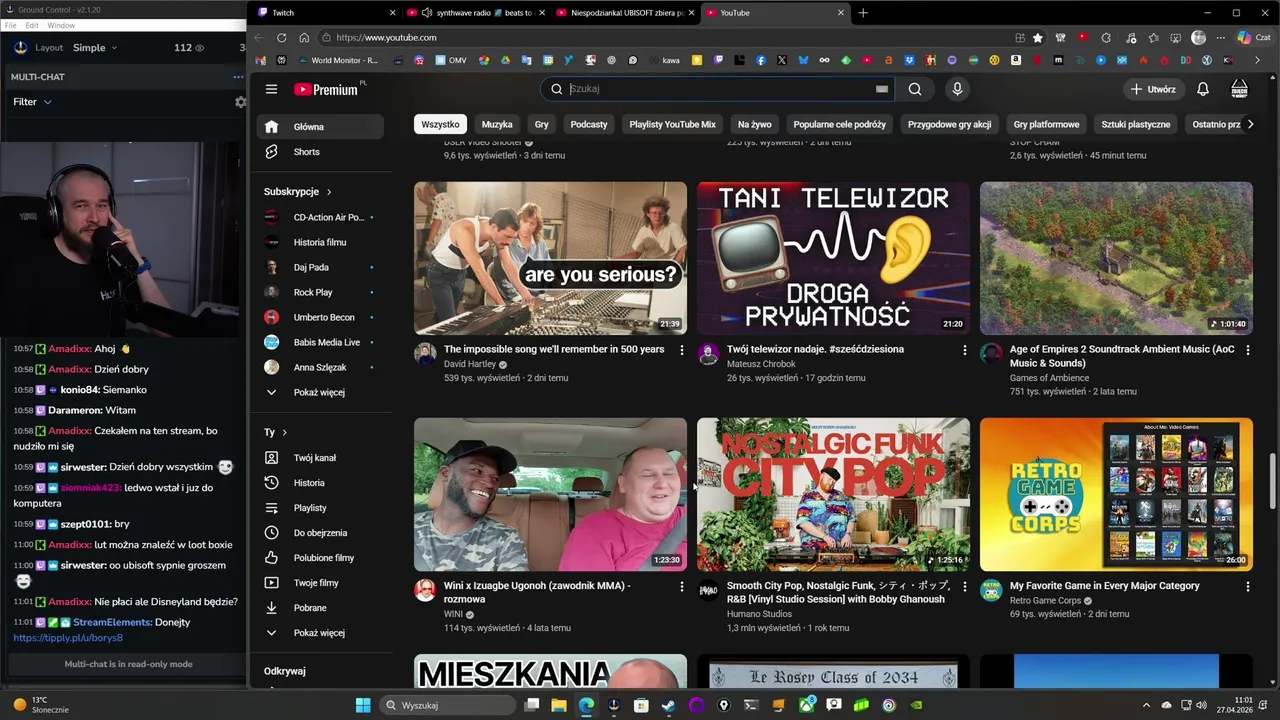Open options for 'The impossible song' video
The image size is (1280, 720).
[682, 350]
